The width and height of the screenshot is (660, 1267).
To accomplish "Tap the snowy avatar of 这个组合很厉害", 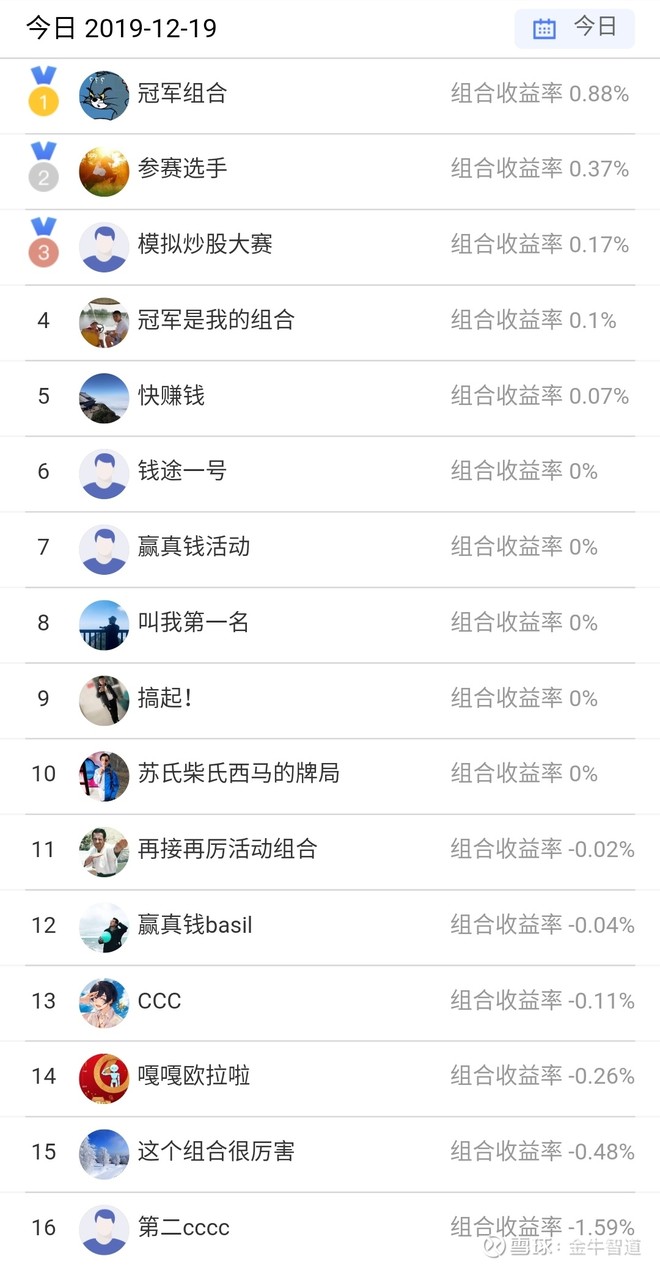I will click(104, 1154).
